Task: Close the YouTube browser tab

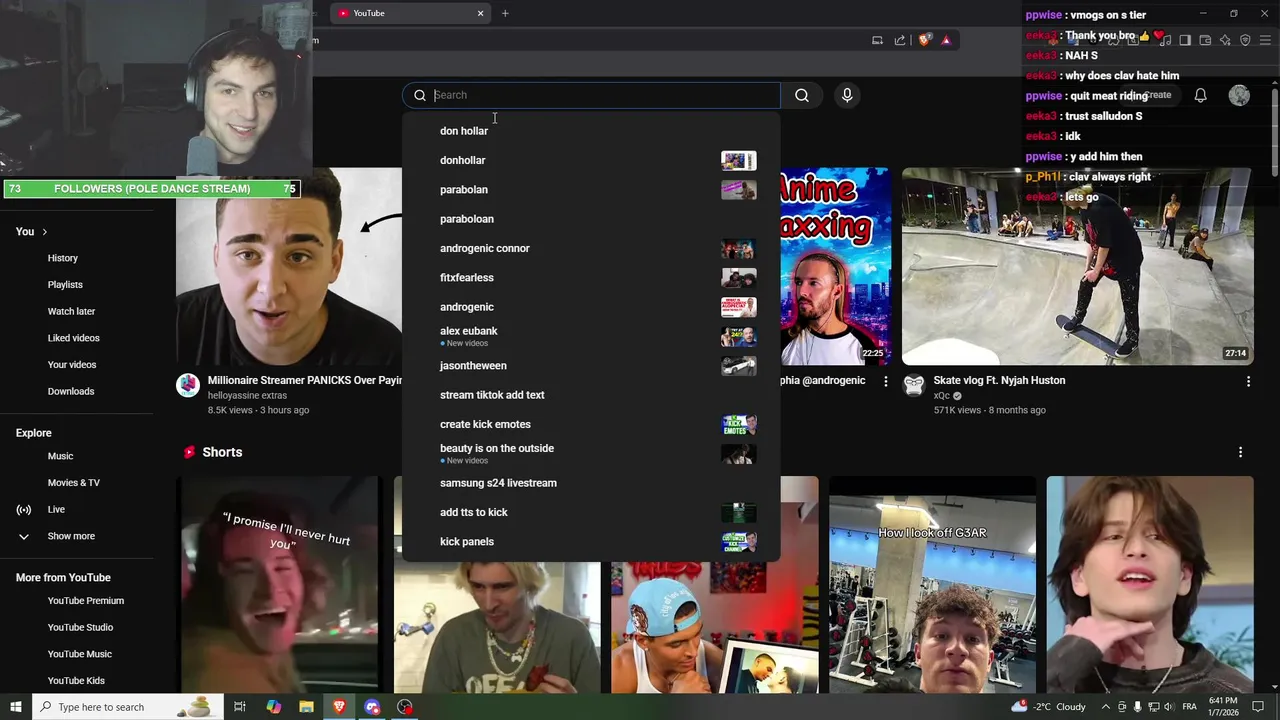Action: click(x=480, y=13)
